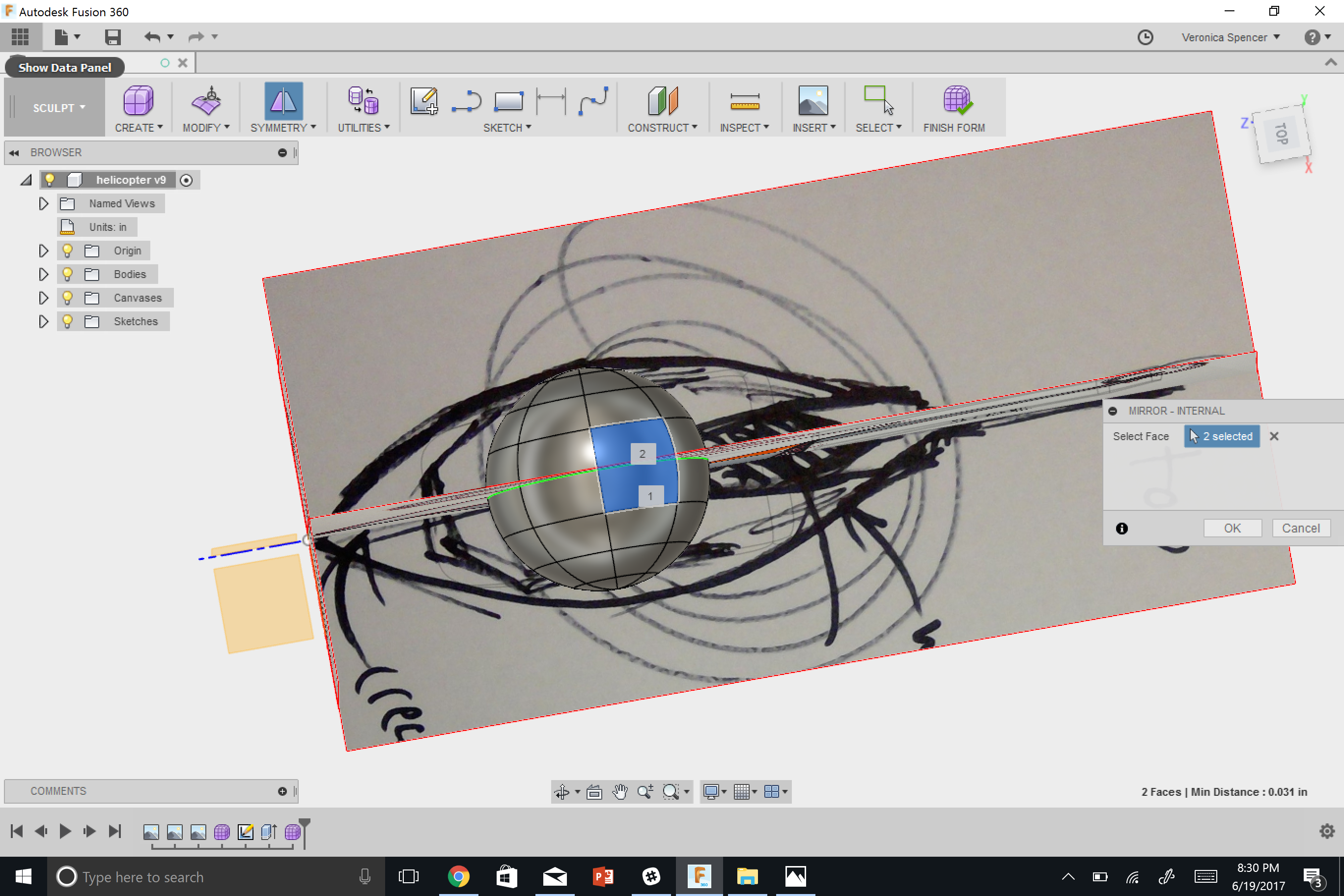Toggle visibility bulb for Canvases folder
This screenshot has height=896, width=1344.
click(67, 298)
